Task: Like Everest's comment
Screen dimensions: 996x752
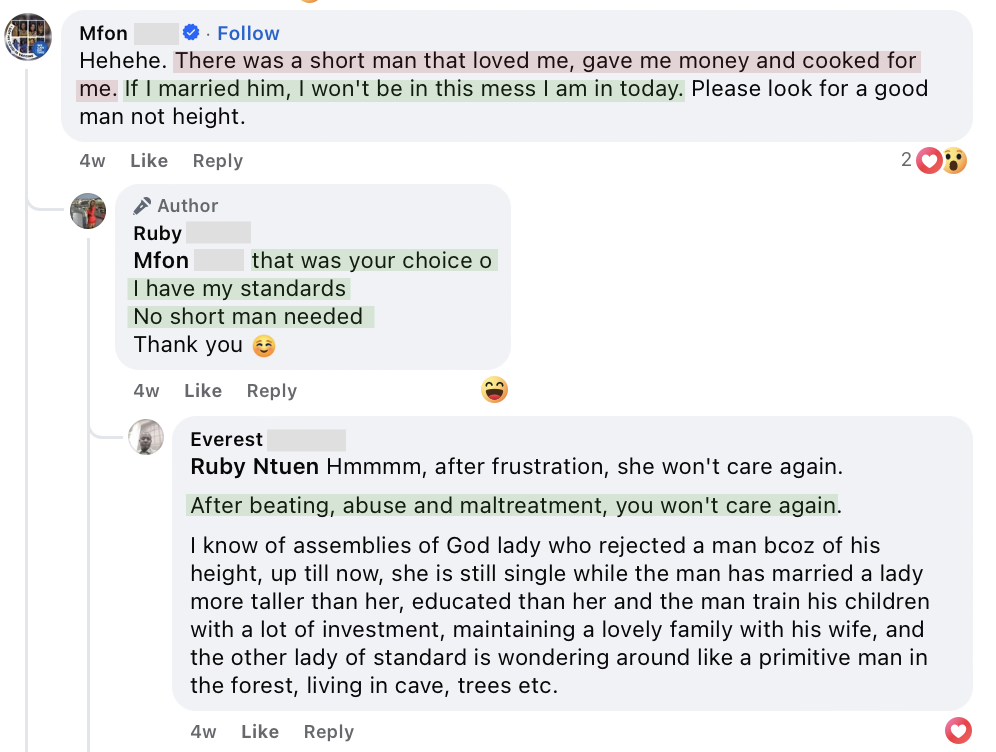Action: point(259,731)
